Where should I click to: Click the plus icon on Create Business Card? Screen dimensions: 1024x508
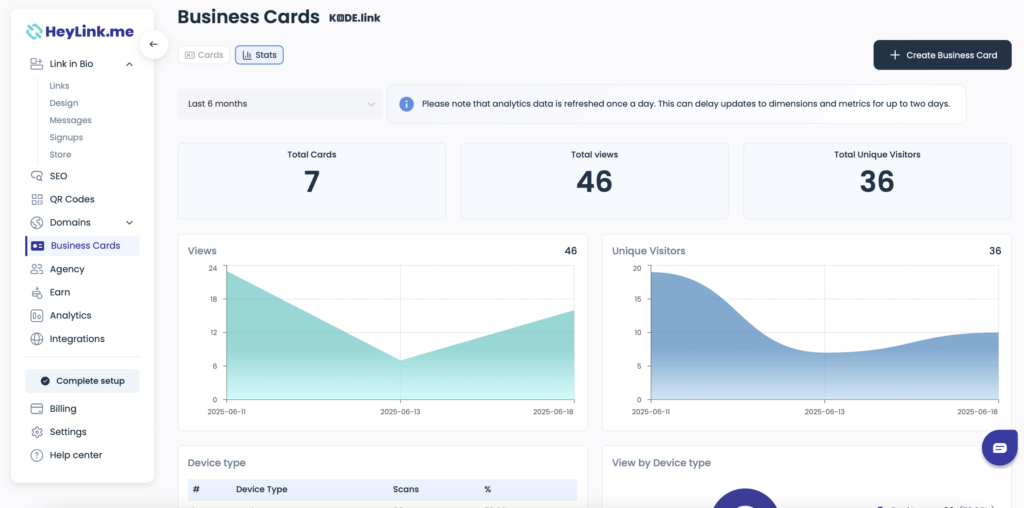(895, 55)
